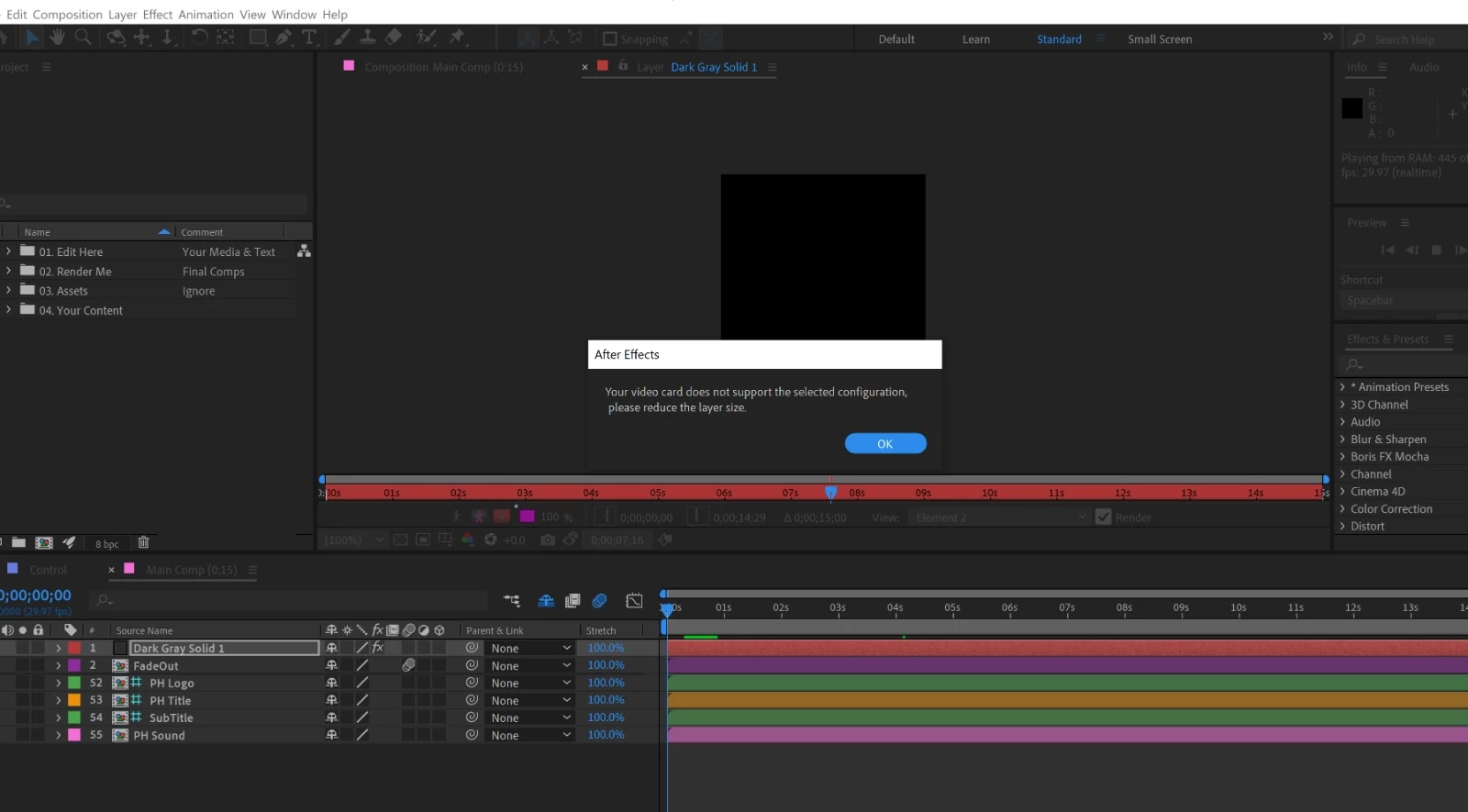Open the Graph Editor icon
Screen dimensions: 1468x812
tap(634, 601)
